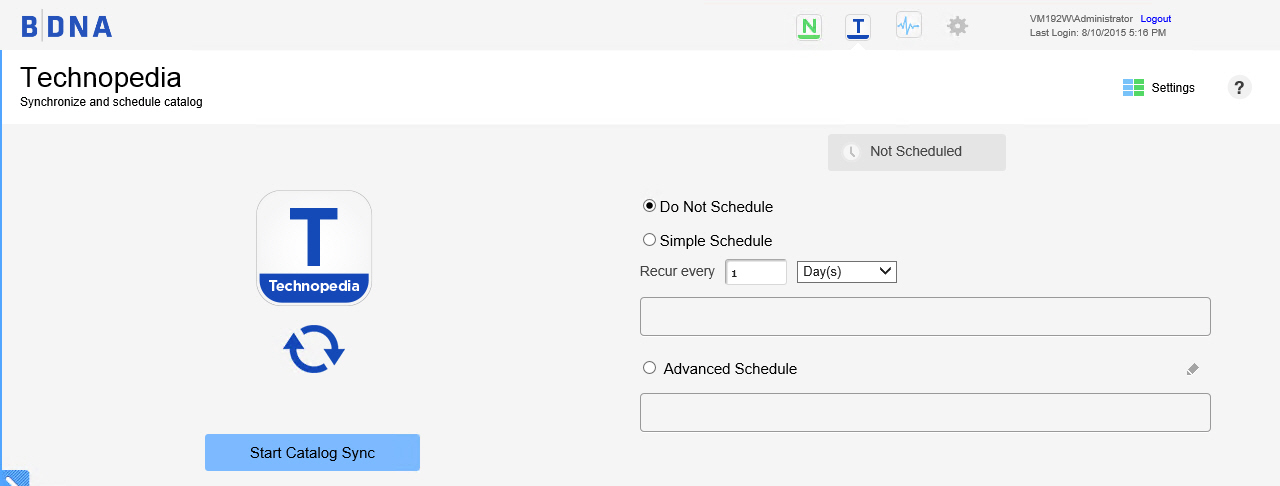The width and height of the screenshot is (1280, 486).
Task: Select the Do Not Schedule option
Action: pyautogui.click(x=650, y=206)
